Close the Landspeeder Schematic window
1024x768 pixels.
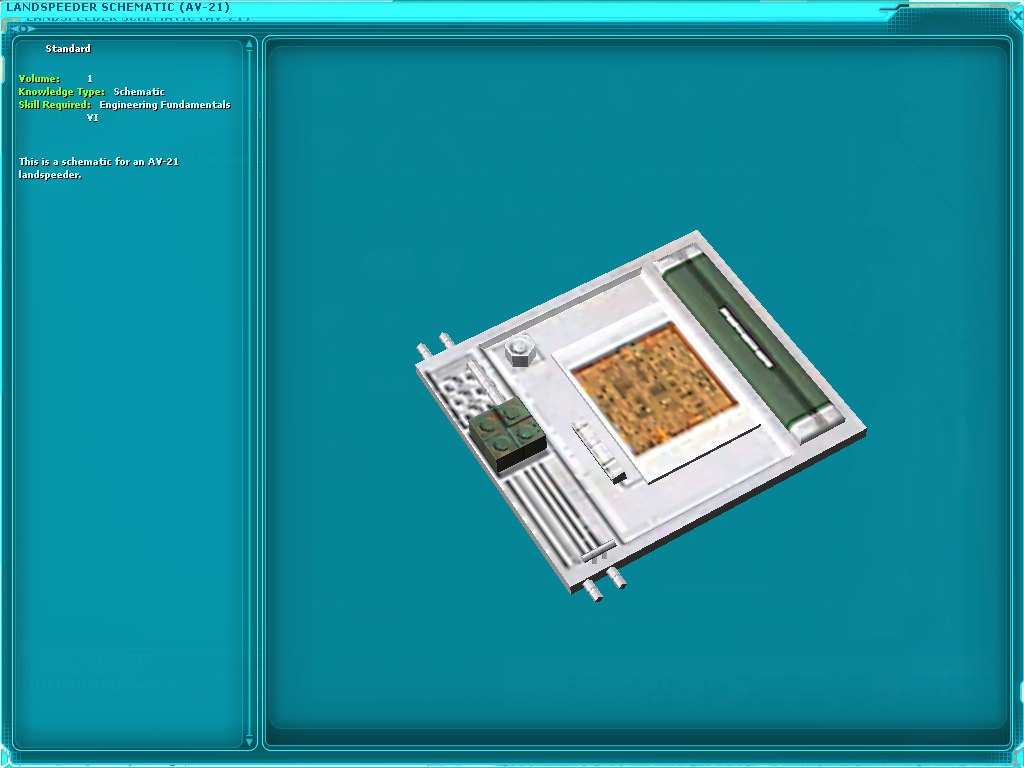point(1017,16)
